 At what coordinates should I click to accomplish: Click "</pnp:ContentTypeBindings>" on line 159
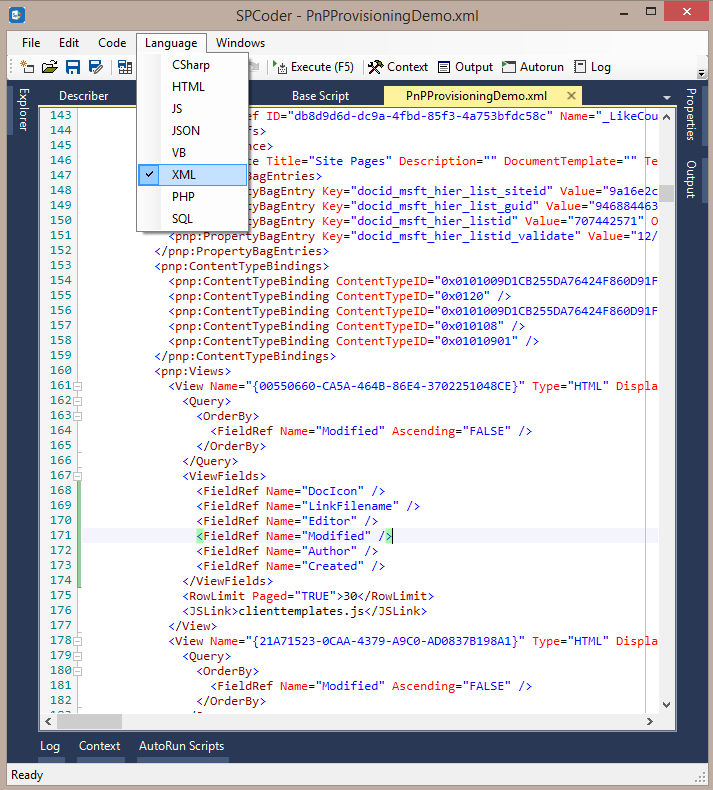(245, 356)
